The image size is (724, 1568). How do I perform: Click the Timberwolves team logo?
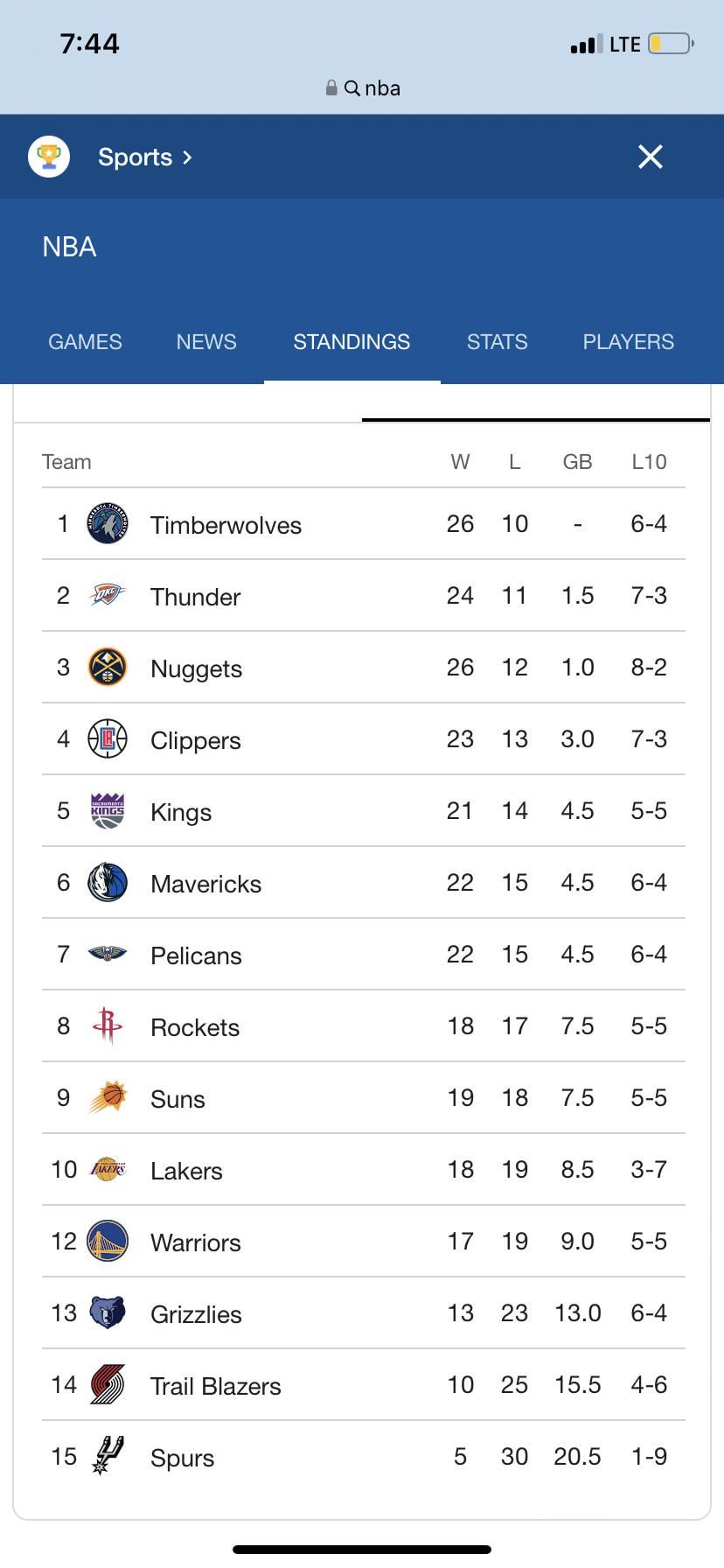108,524
